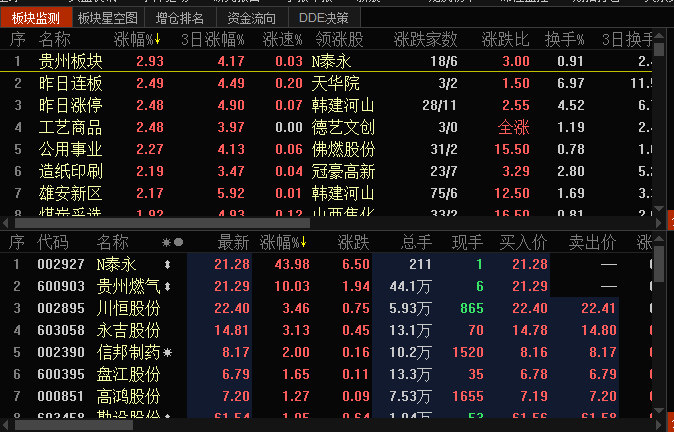Switch to the 板块监测 tab
Image resolution: width=674 pixels, height=432 pixels.
coord(36,18)
